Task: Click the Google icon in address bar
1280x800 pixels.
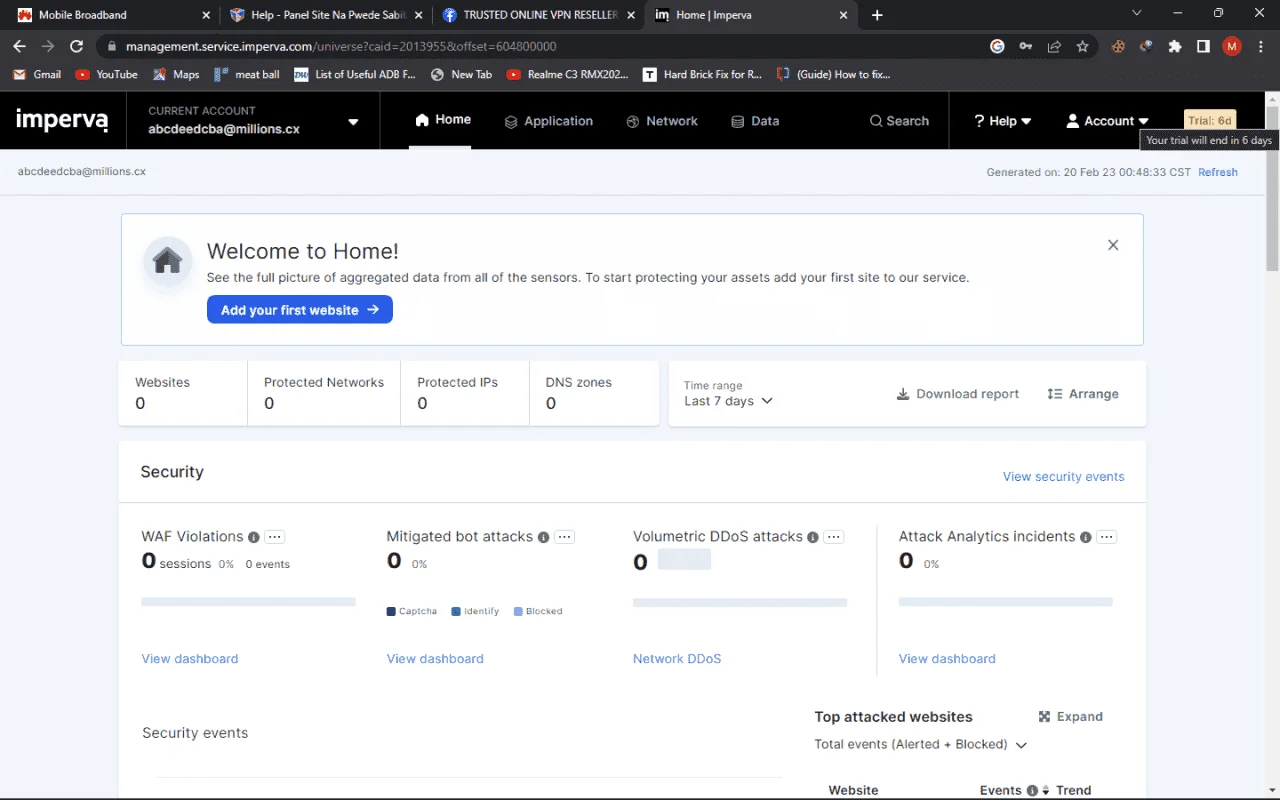Action: pyautogui.click(x=997, y=46)
